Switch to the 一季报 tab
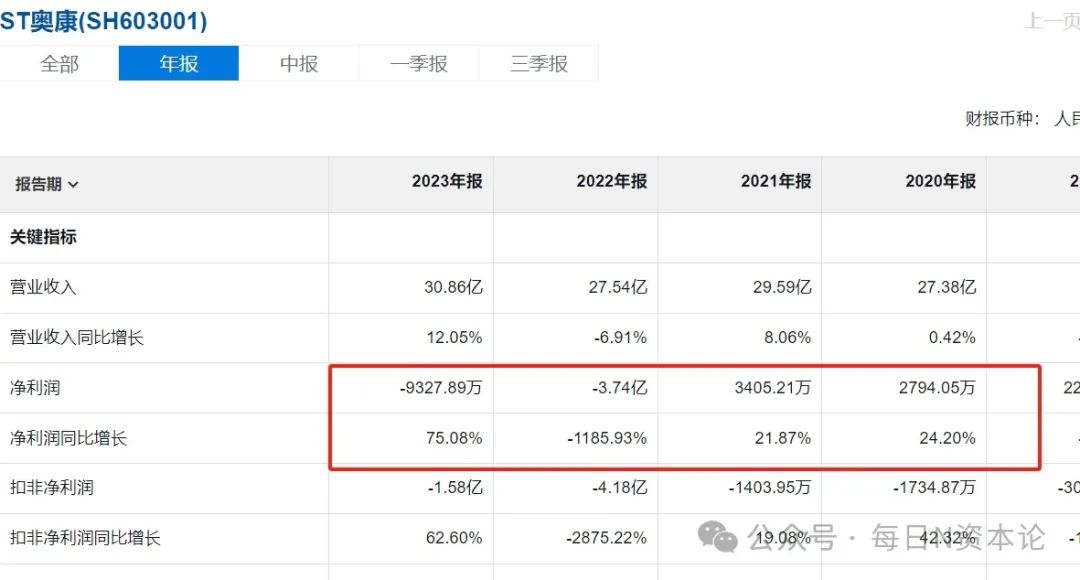The image size is (1080, 580). (x=419, y=63)
